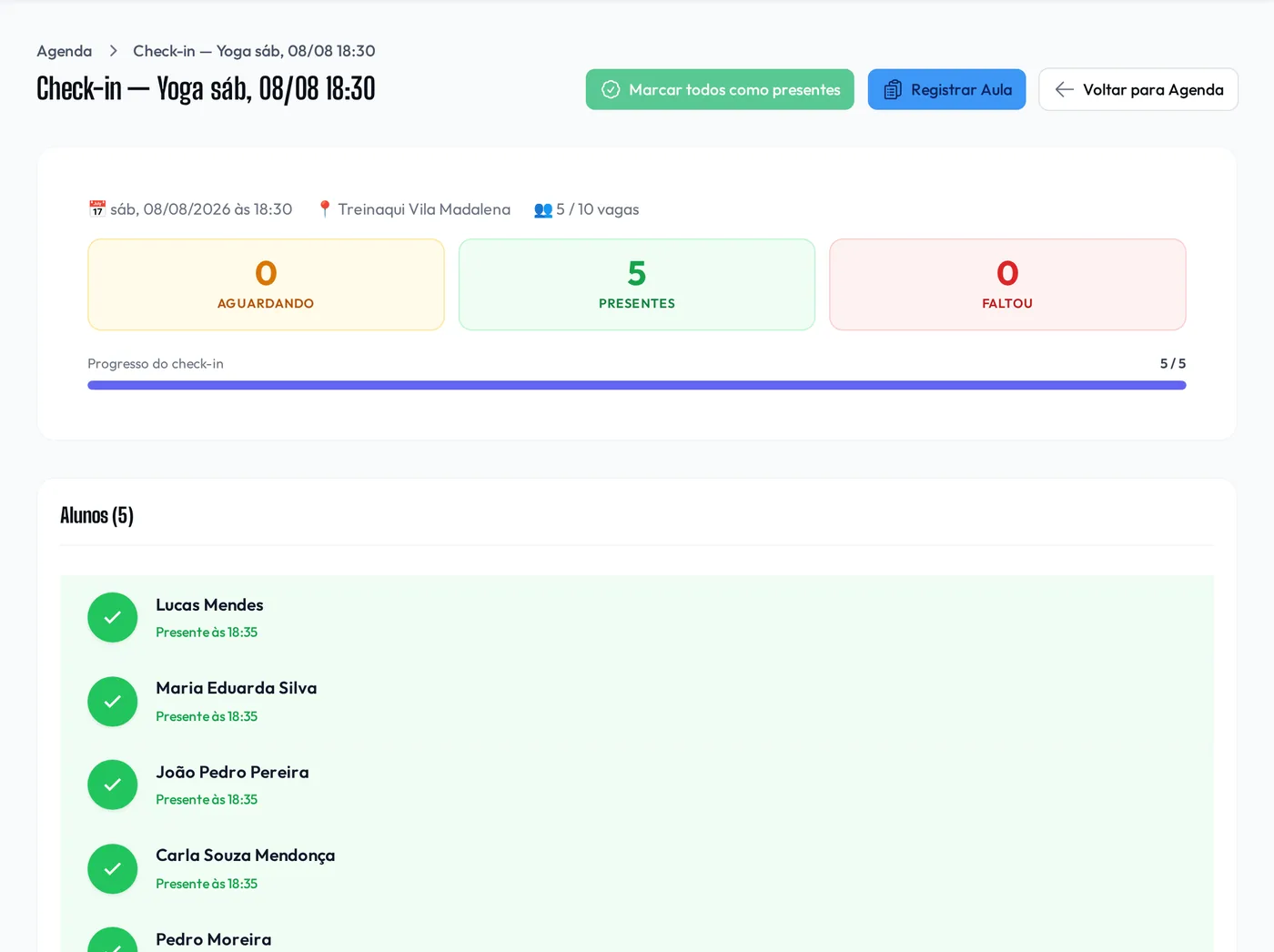
Task: Select the Aguardando counter card
Action: pyautogui.click(x=266, y=285)
